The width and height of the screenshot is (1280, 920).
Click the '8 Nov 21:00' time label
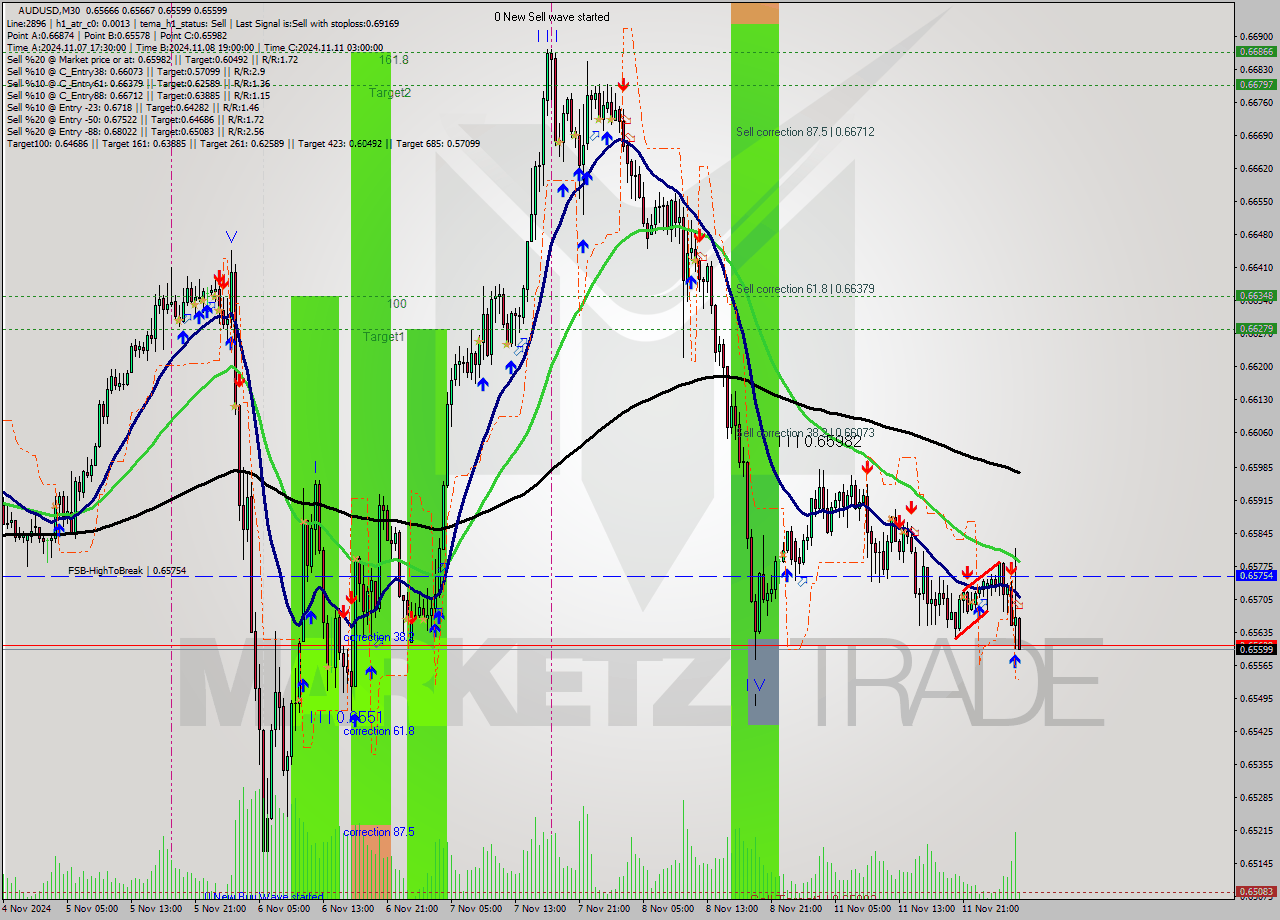pyautogui.click(x=796, y=909)
